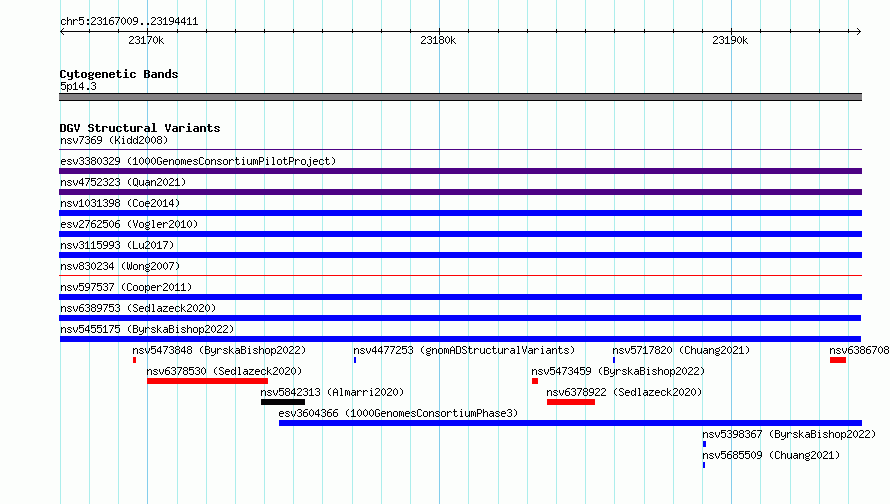Viewport: 890px width, 504px height.
Task: Open the Cytogenetic Bands track title
Action: (119, 74)
